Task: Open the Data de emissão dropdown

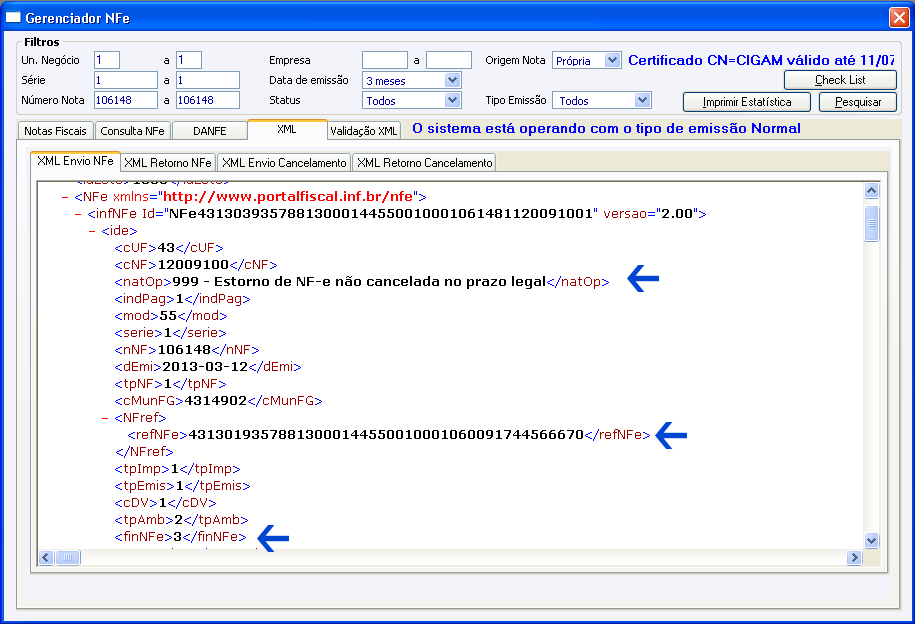Action: pos(452,80)
